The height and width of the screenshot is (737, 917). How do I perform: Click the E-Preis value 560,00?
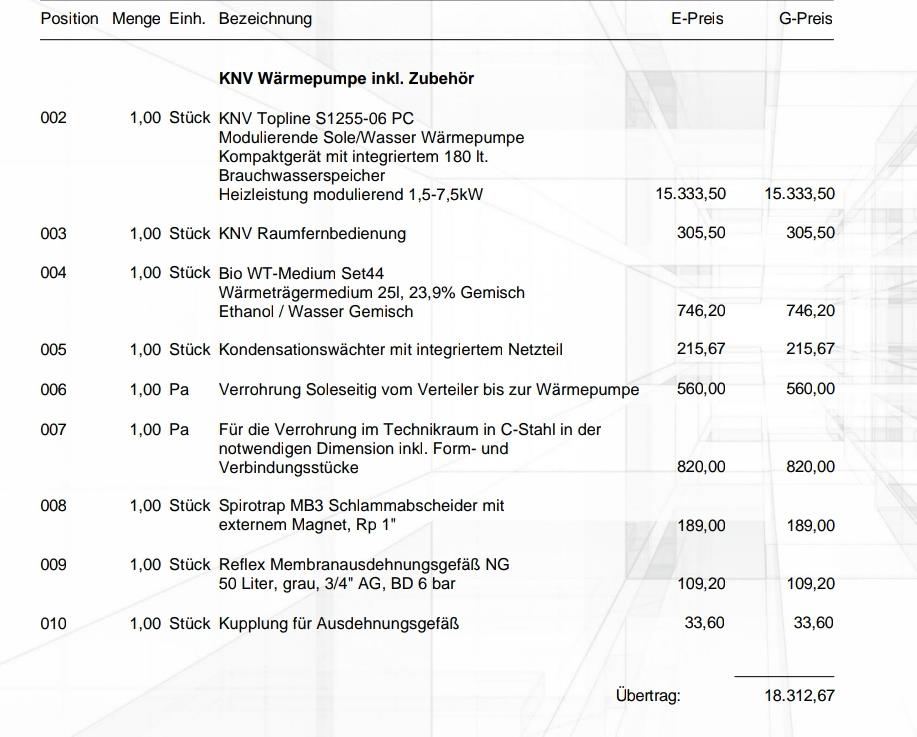(701, 389)
